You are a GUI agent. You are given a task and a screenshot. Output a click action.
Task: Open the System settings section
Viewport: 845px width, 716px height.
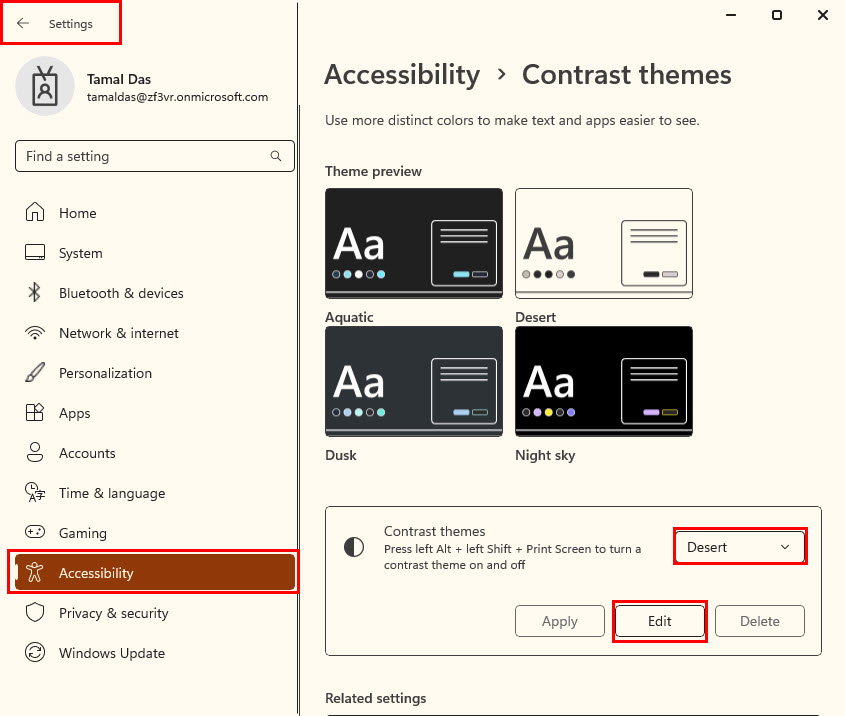click(155, 253)
